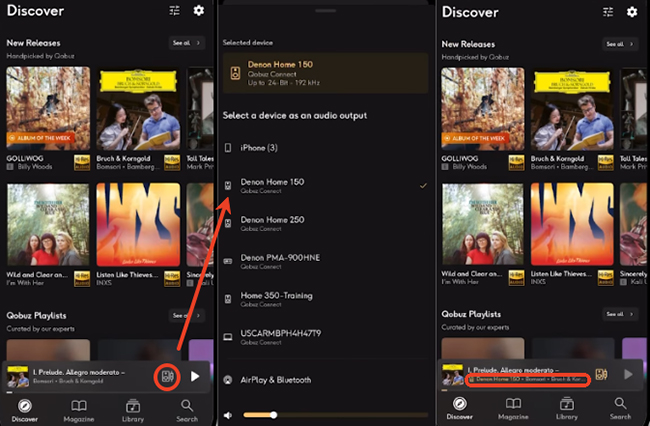See all Qobuz Playlists on left screen
The height and width of the screenshot is (426, 650).
click(x=187, y=315)
